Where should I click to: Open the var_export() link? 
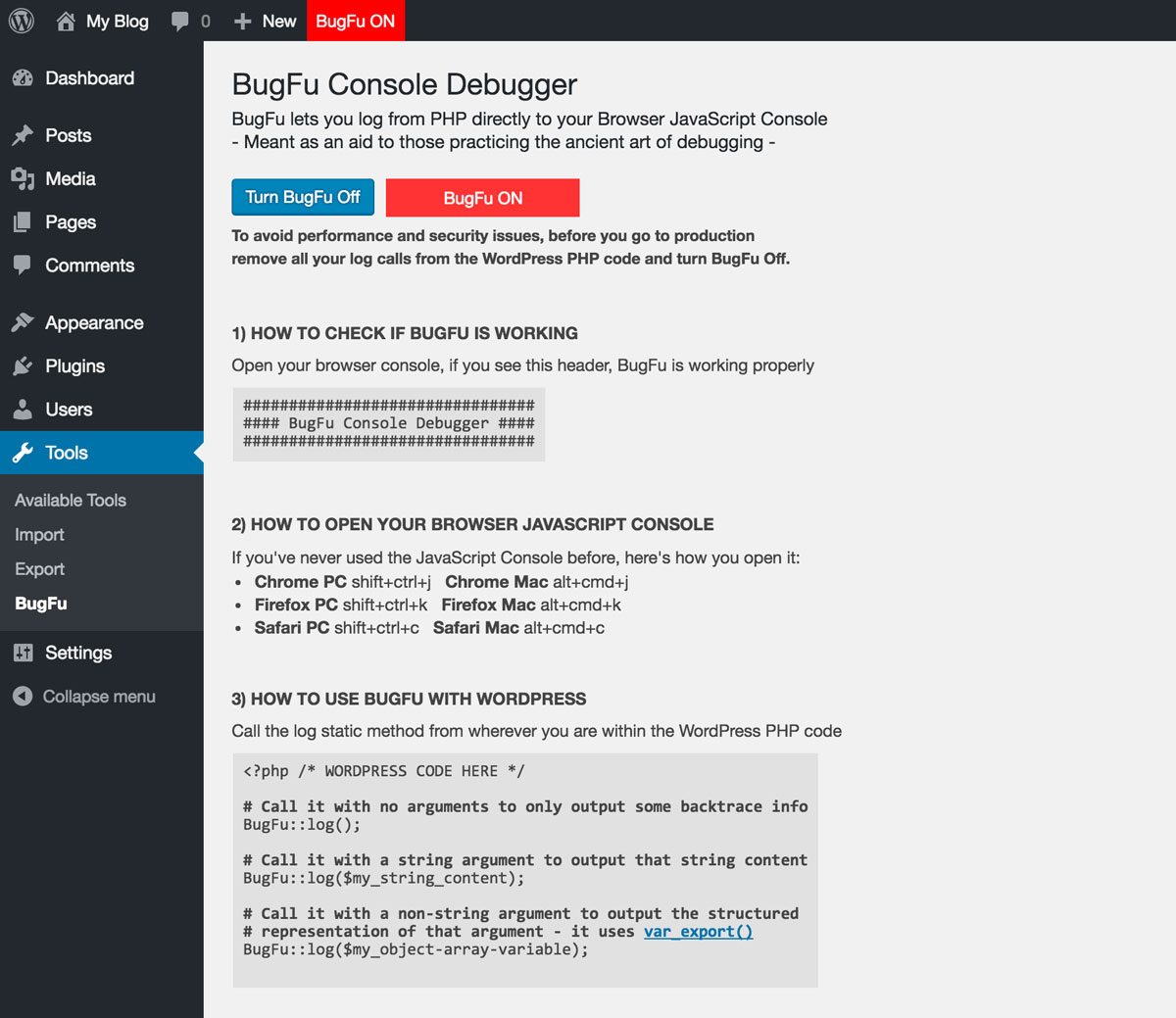(698, 932)
